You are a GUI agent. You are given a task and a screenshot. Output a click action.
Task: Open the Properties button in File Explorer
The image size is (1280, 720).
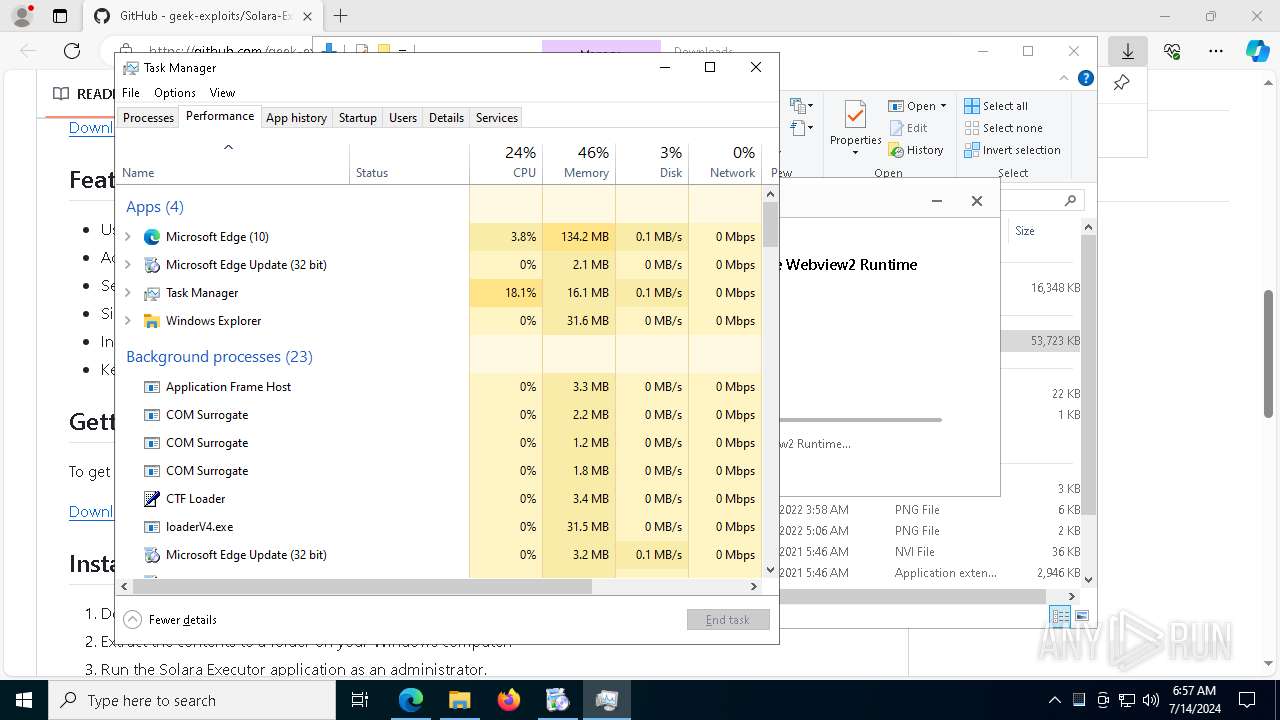855,127
